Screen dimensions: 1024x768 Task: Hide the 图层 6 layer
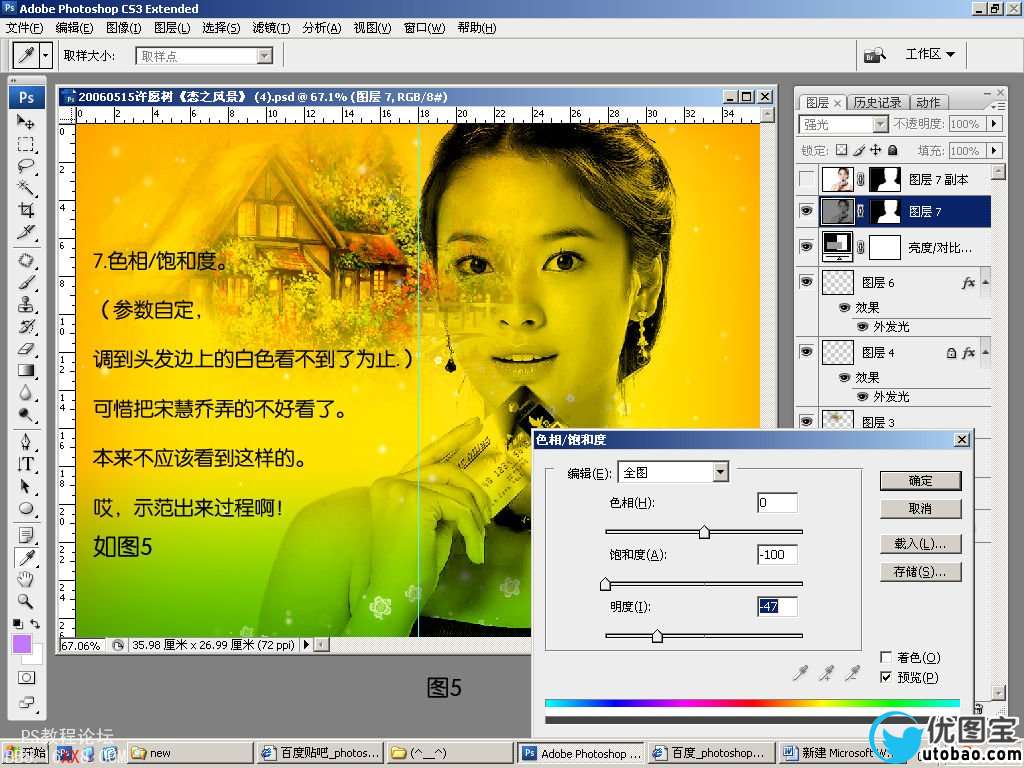[807, 281]
